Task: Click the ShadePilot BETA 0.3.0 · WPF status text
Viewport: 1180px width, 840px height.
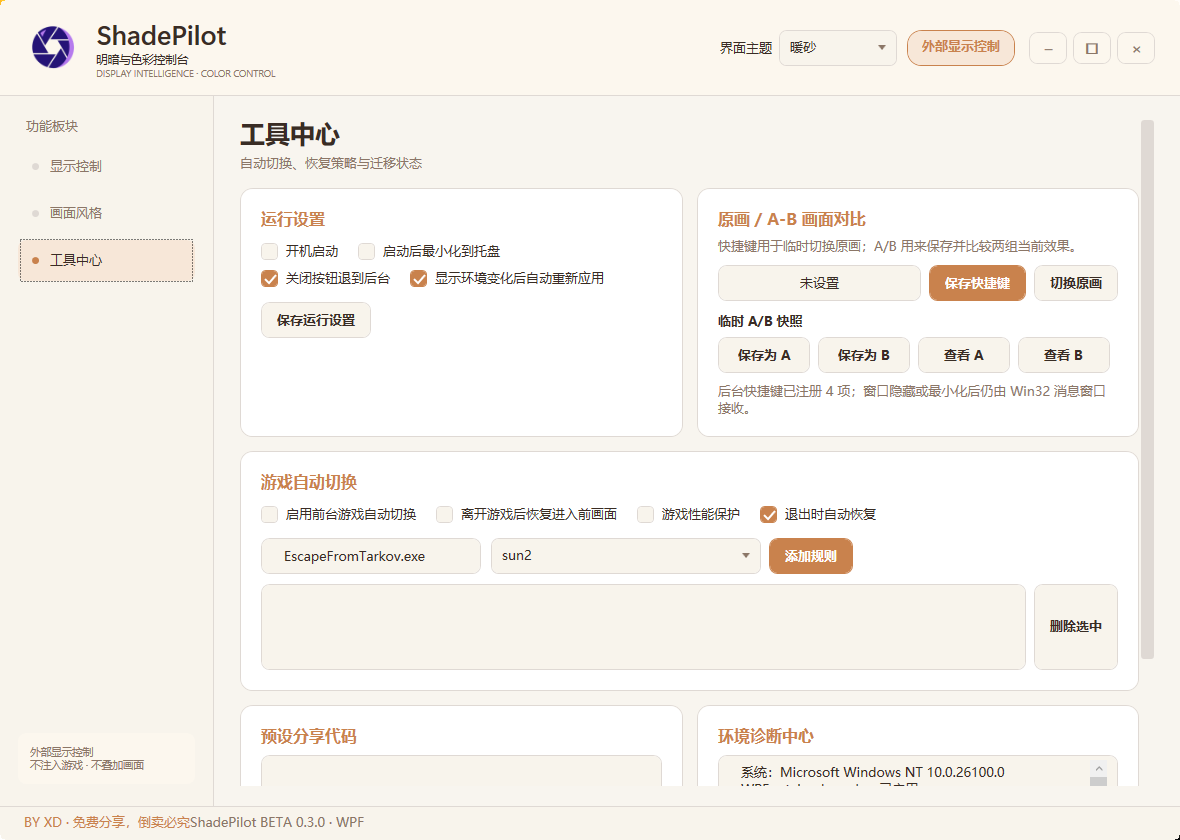Action: pyautogui.click(x=276, y=822)
